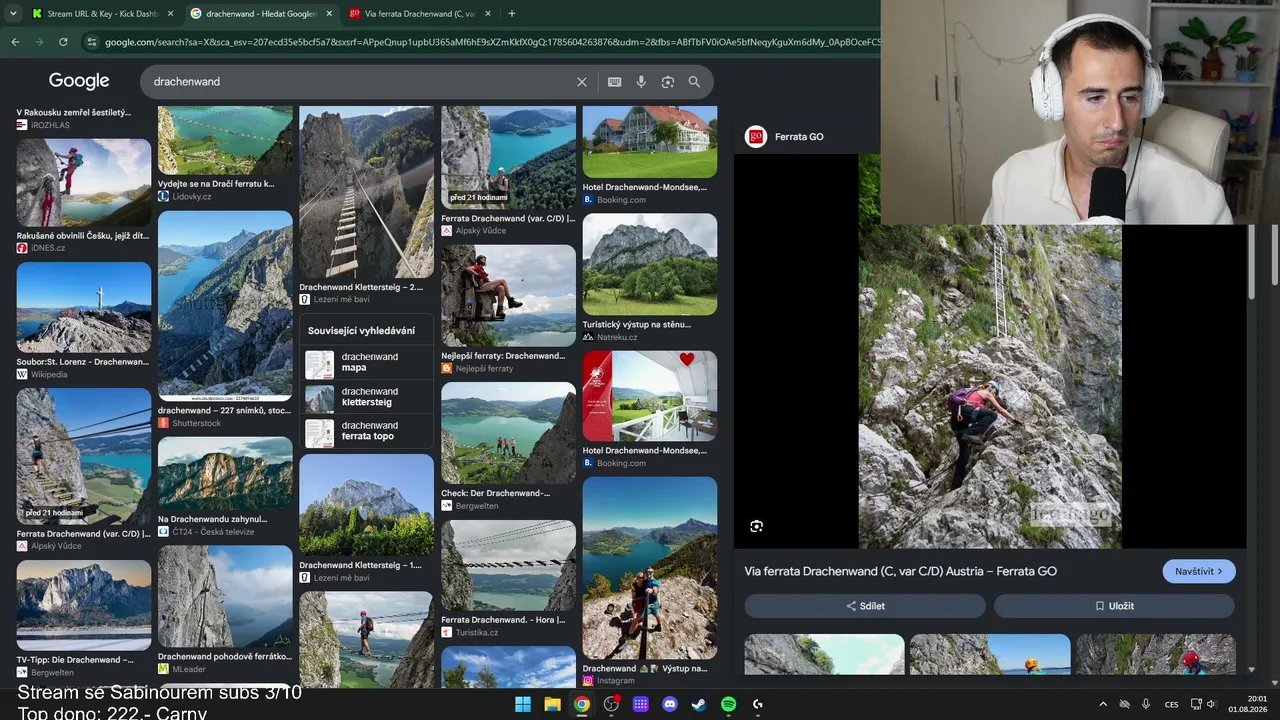Open Nejlepší ferraty climber sitting image
Viewport: 1280px width, 720px height.
(508, 295)
